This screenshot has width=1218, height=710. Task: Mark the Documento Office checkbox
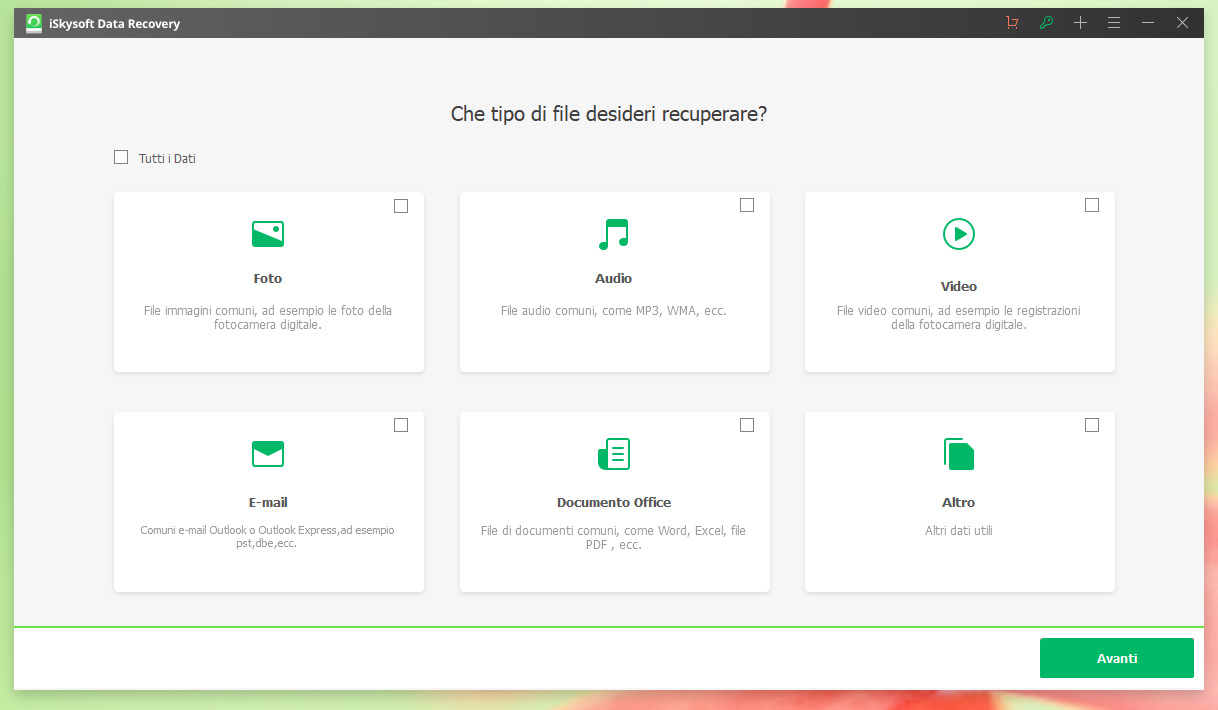pyautogui.click(x=747, y=425)
